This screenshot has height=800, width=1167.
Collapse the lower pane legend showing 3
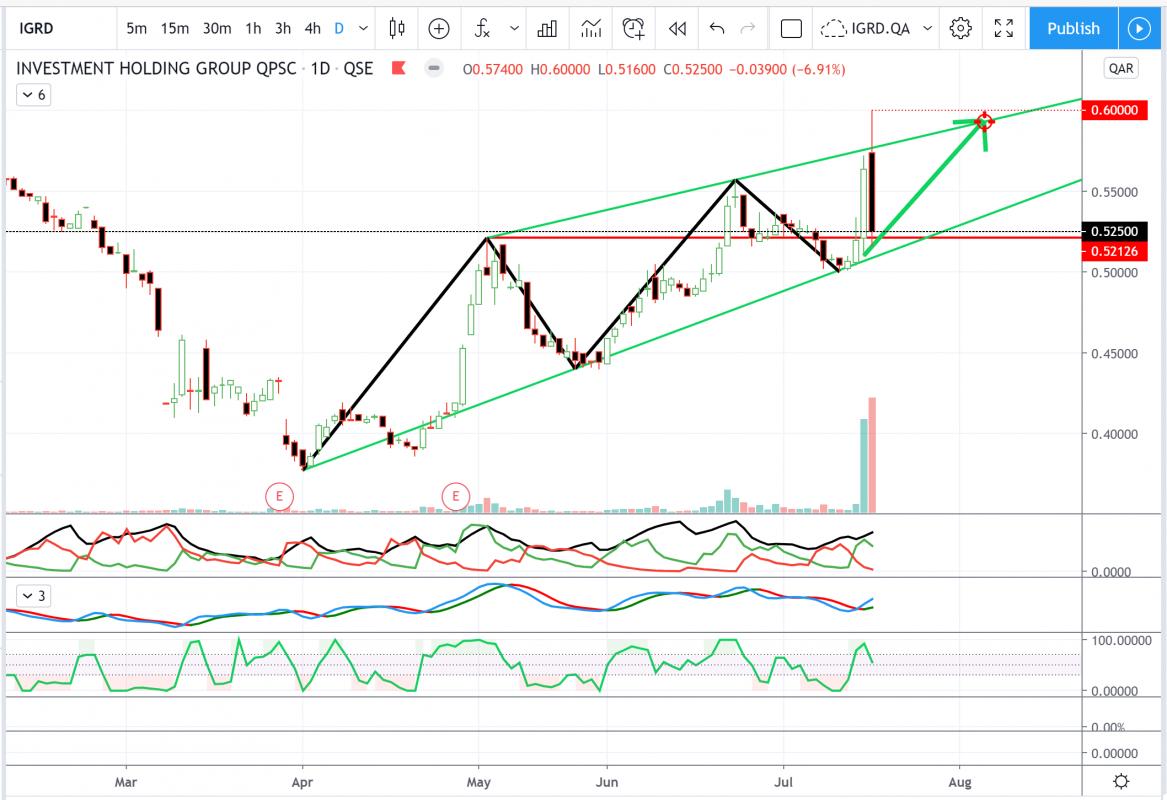(33, 595)
